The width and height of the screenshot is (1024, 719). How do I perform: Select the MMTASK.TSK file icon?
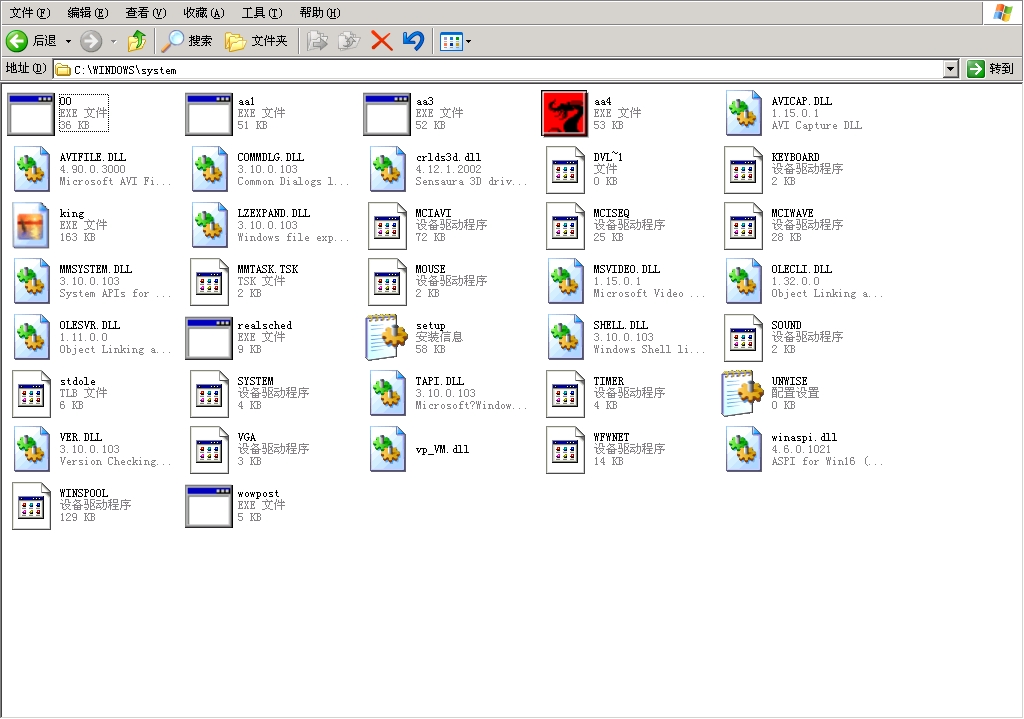[209, 282]
